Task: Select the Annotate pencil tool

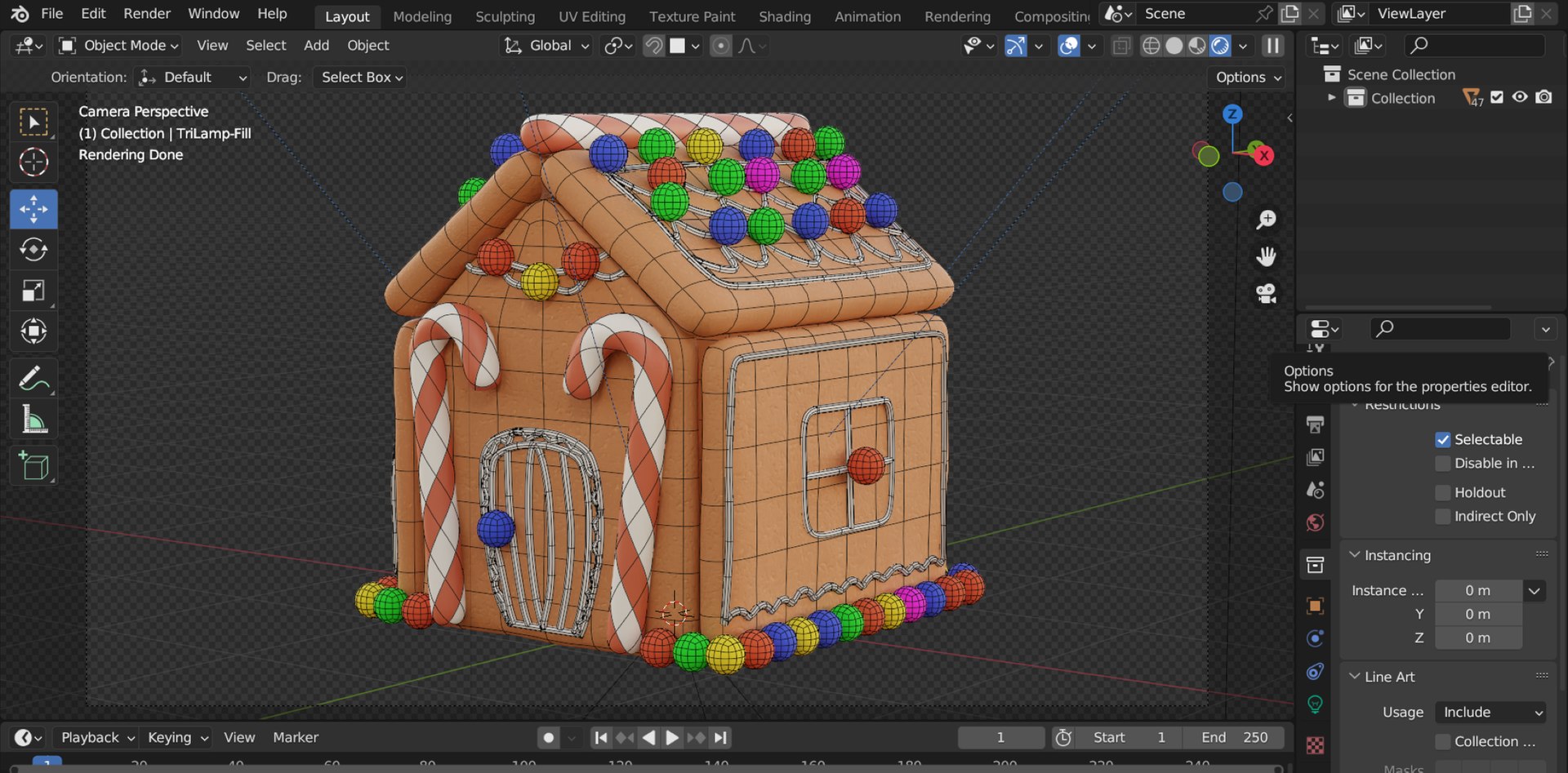Action: (x=33, y=378)
